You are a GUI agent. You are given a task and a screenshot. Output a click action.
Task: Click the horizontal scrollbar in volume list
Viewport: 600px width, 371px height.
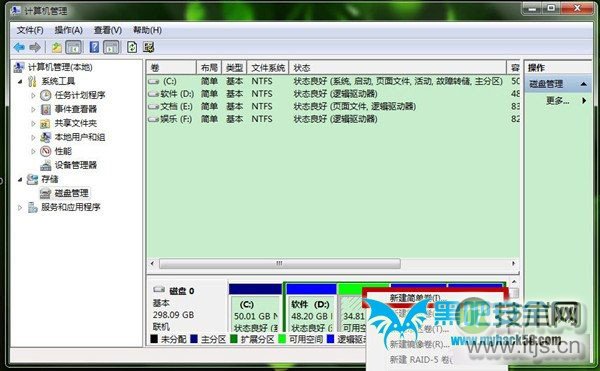click(280, 263)
